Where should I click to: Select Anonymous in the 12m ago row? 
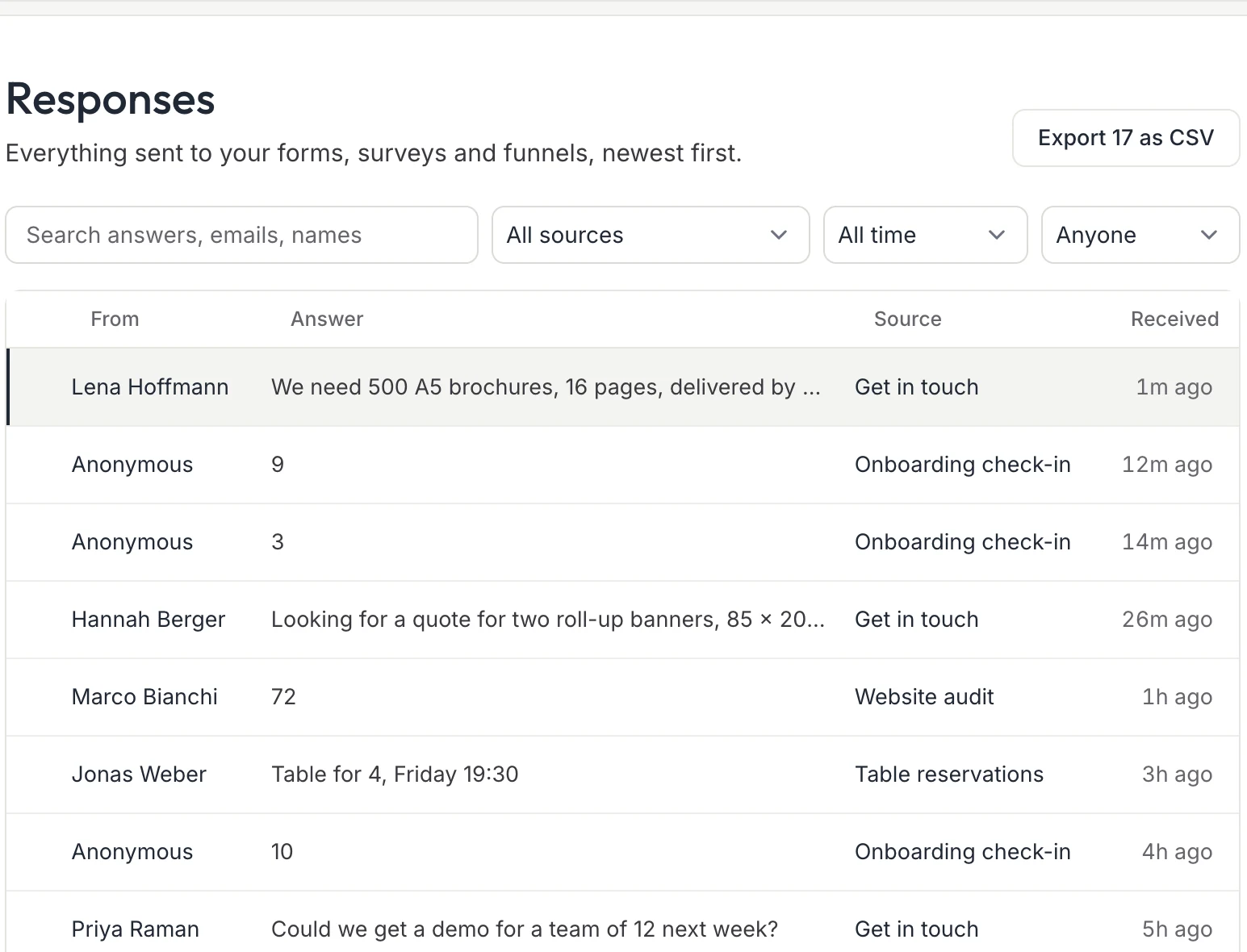(x=132, y=465)
